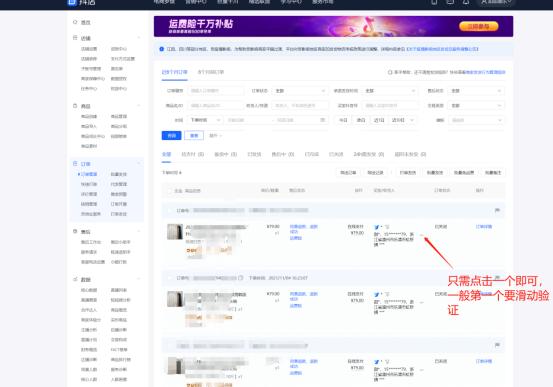Screen dimensions: 553x387
Task: Click the Douyin source icon in the first order row
Action: pyautogui.click(x=377, y=227)
